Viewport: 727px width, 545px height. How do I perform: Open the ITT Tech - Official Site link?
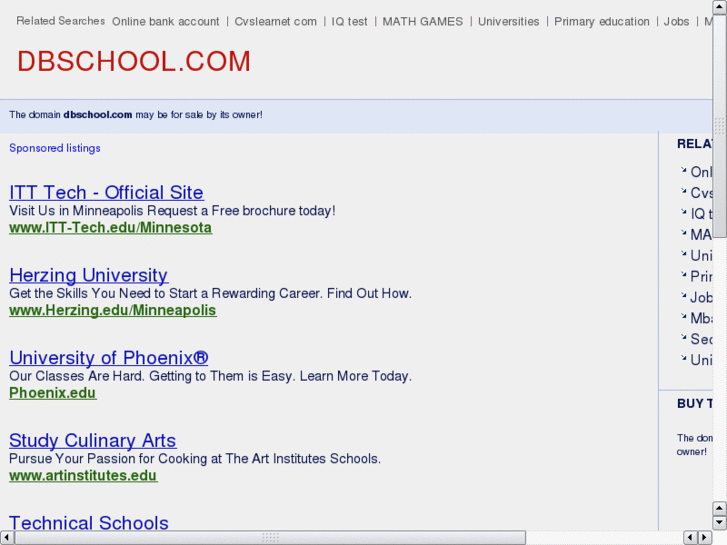coord(106,192)
